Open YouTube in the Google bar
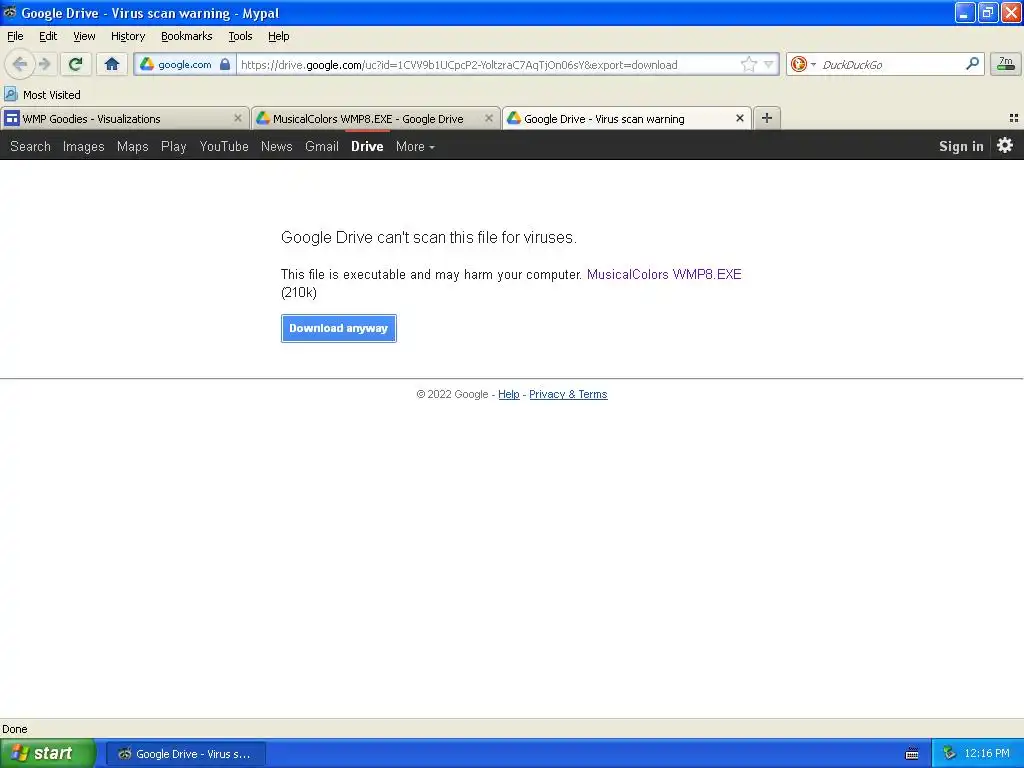 tap(224, 146)
